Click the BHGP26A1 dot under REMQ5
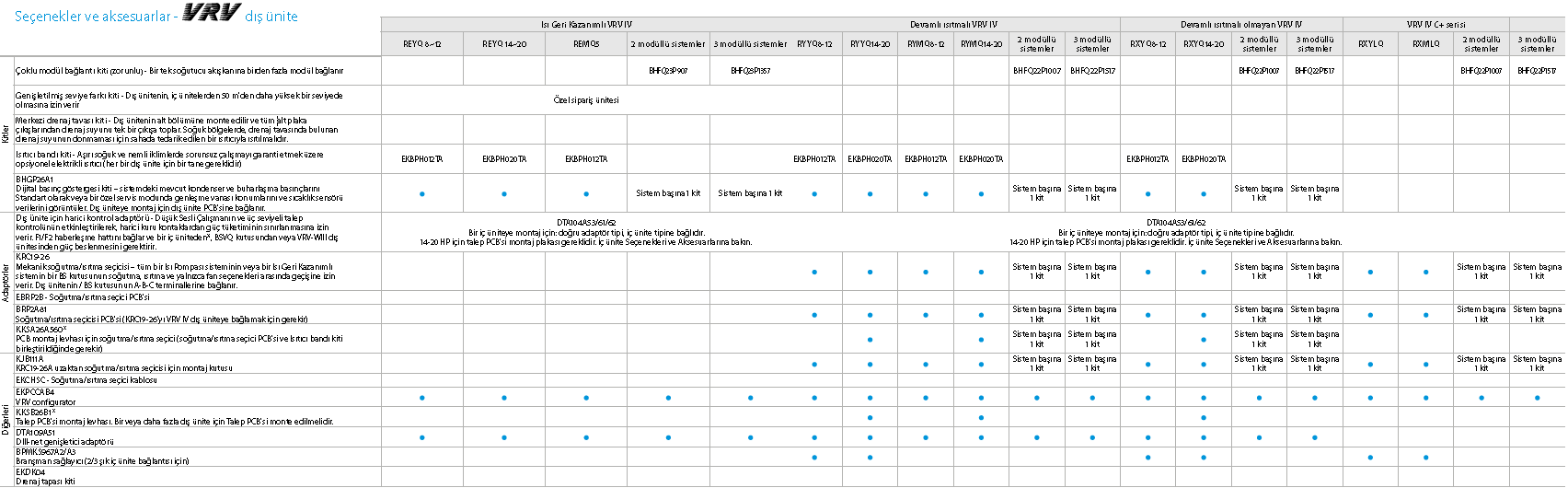The image size is (1568, 488). [x=586, y=193]
